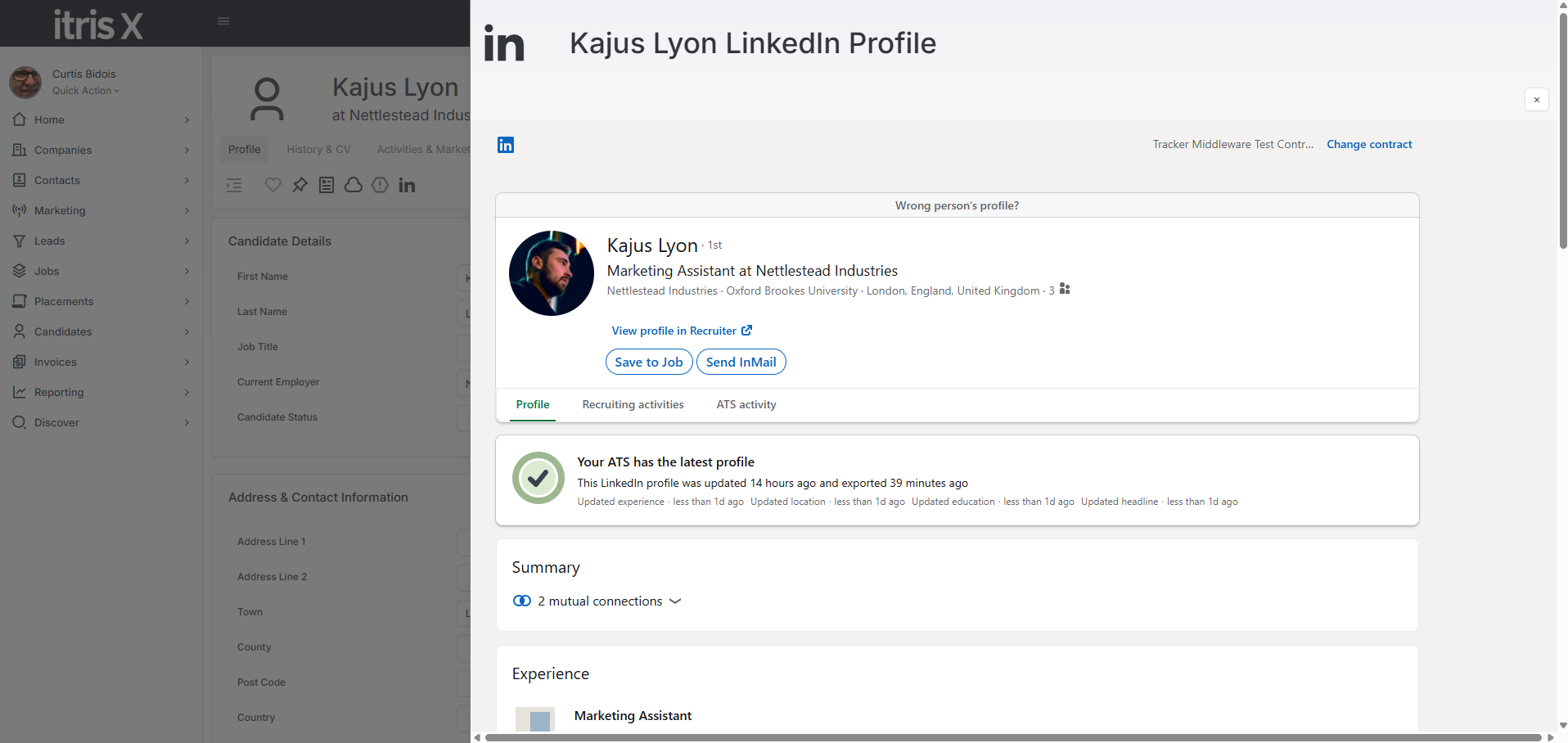Click the Invoices icon in the sidebar
Image resolution: width=1568 pixels, height=743 pixels.
coord(20,362)
